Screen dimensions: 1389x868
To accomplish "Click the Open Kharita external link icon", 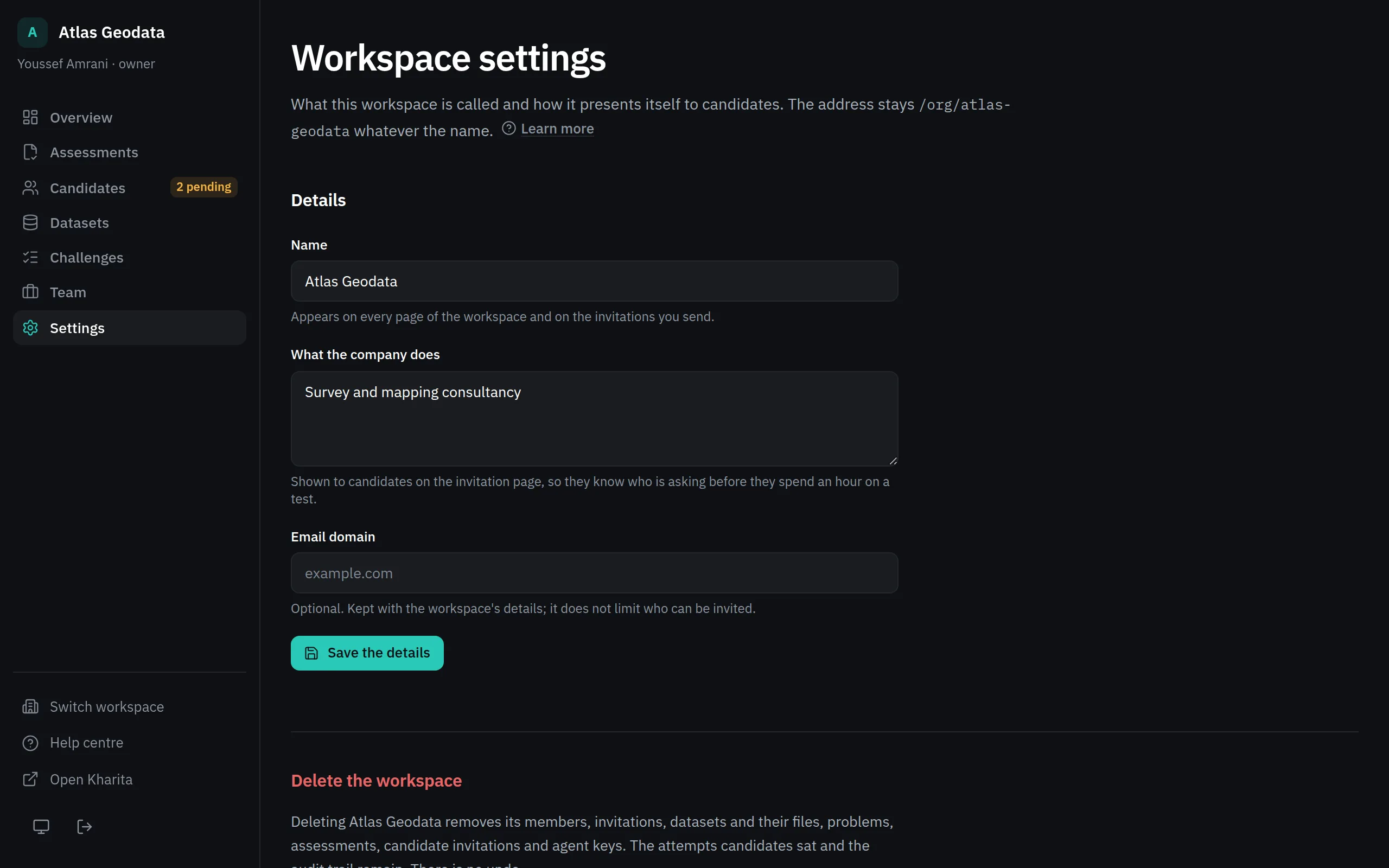I will pos(30,780).
